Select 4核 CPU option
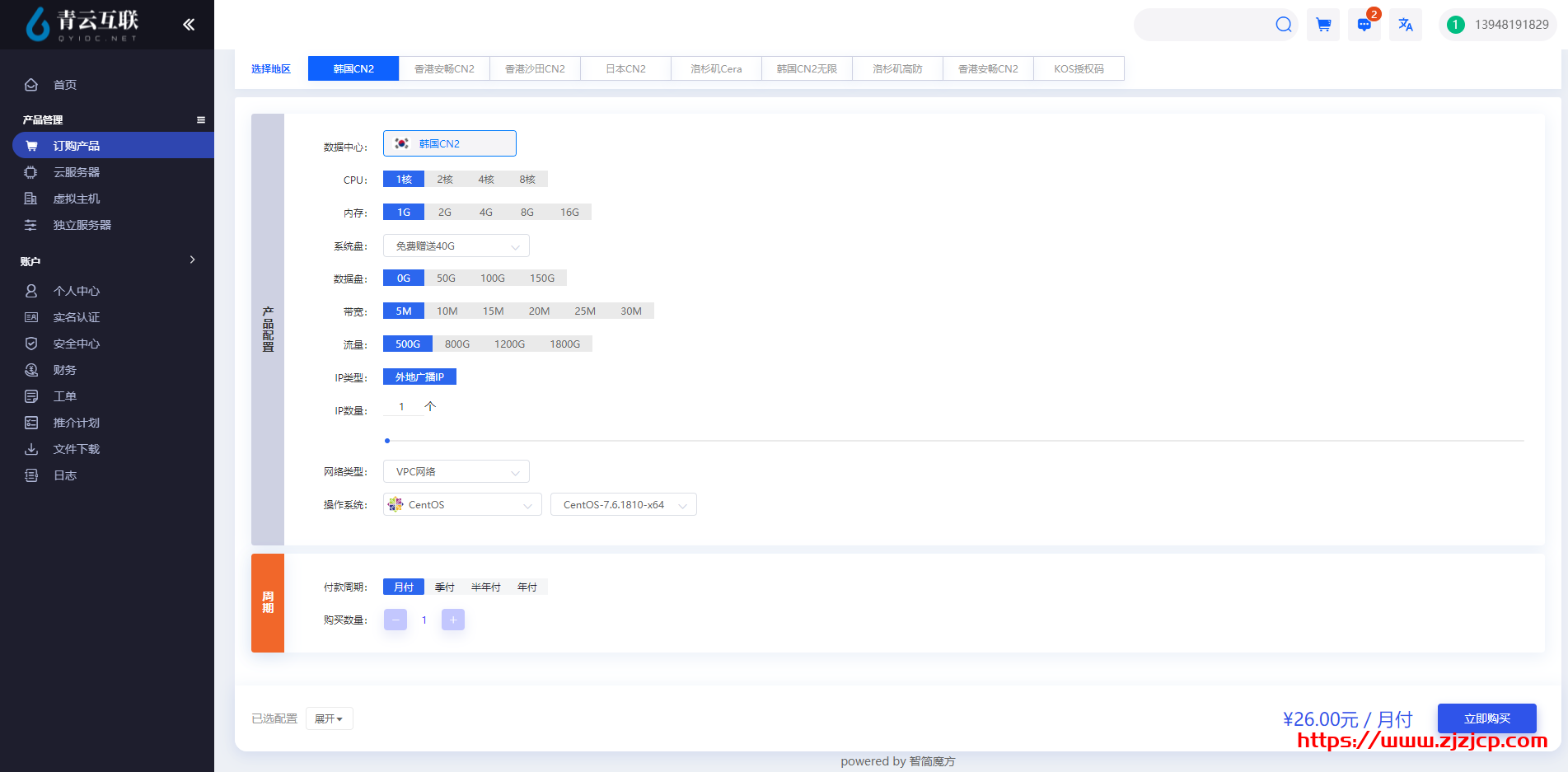The width and height of the screenshot is (1568, 772). click(x=486, y=180)
